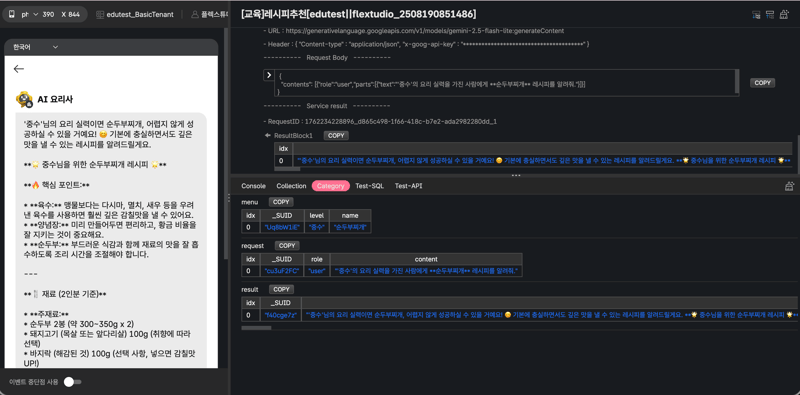Click the three-dot panel splitter handle
This screenshot has height=395, width=800.
(516, 175)
